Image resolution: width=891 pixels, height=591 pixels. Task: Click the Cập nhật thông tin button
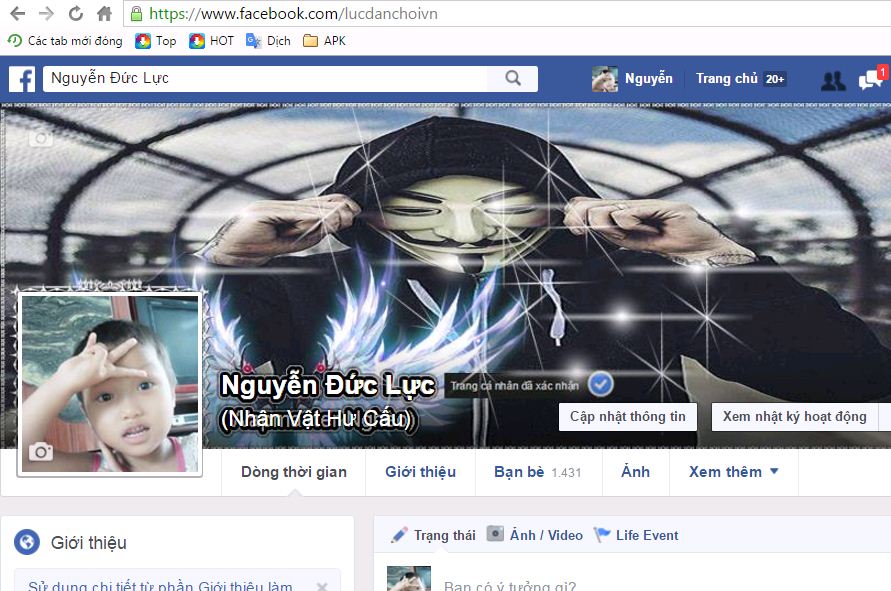coord(628,416)
